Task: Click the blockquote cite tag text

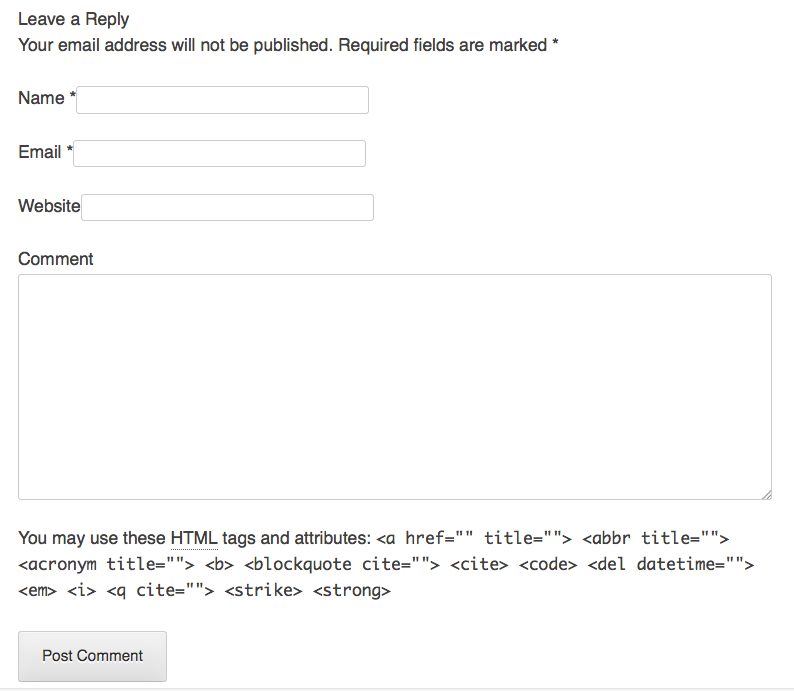Action: tap(342, 564)
